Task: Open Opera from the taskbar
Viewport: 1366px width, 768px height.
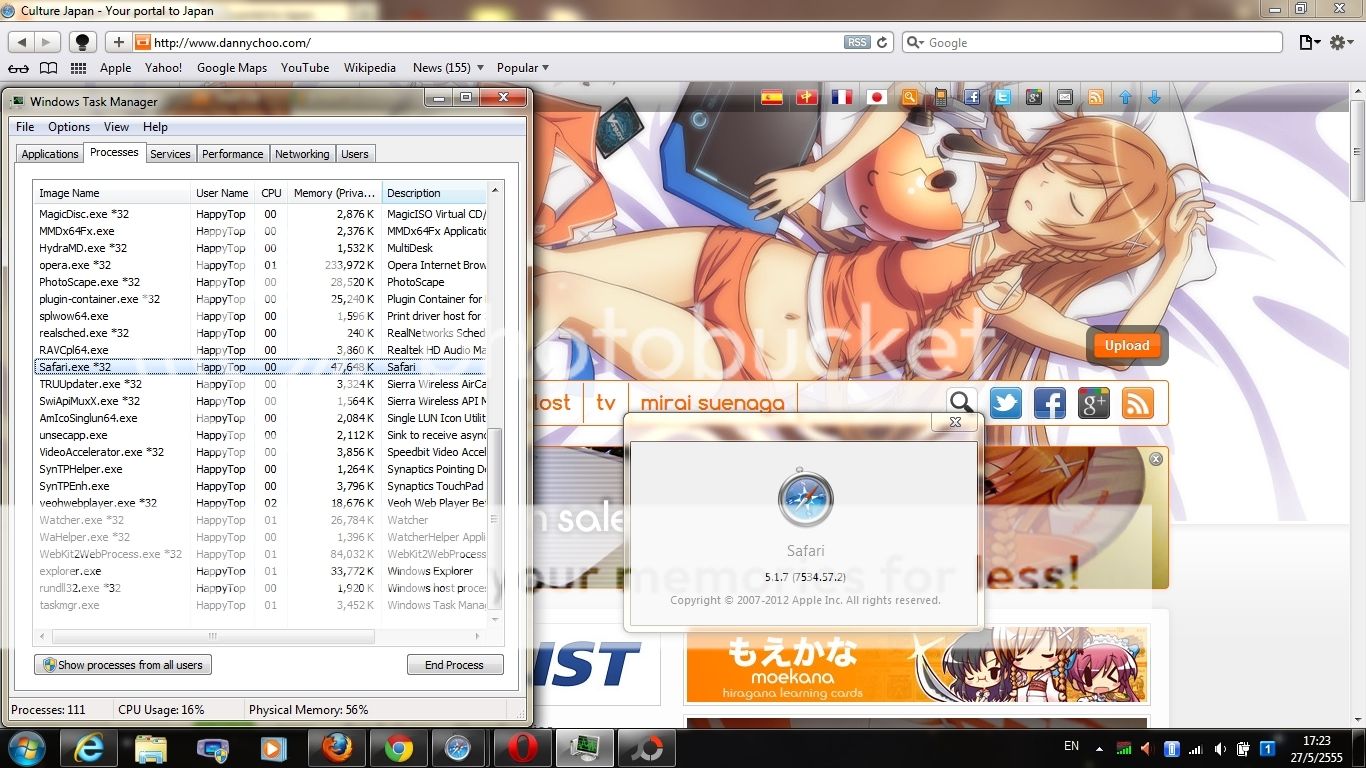Action: (x=522, y=747)
